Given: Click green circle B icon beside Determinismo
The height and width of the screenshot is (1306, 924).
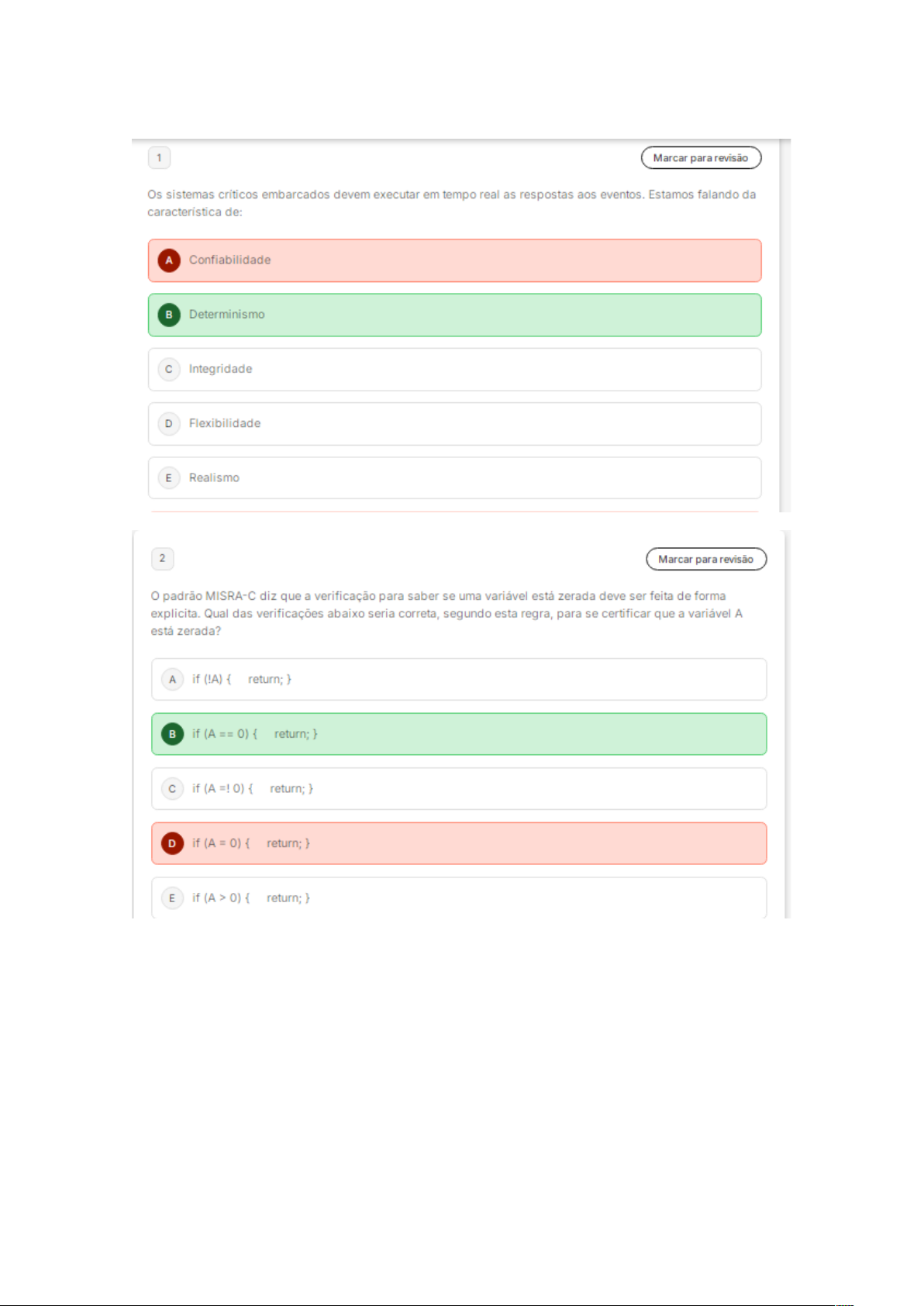Looking at the screenshot, I should pyautogui.click(x=169, y=315).
